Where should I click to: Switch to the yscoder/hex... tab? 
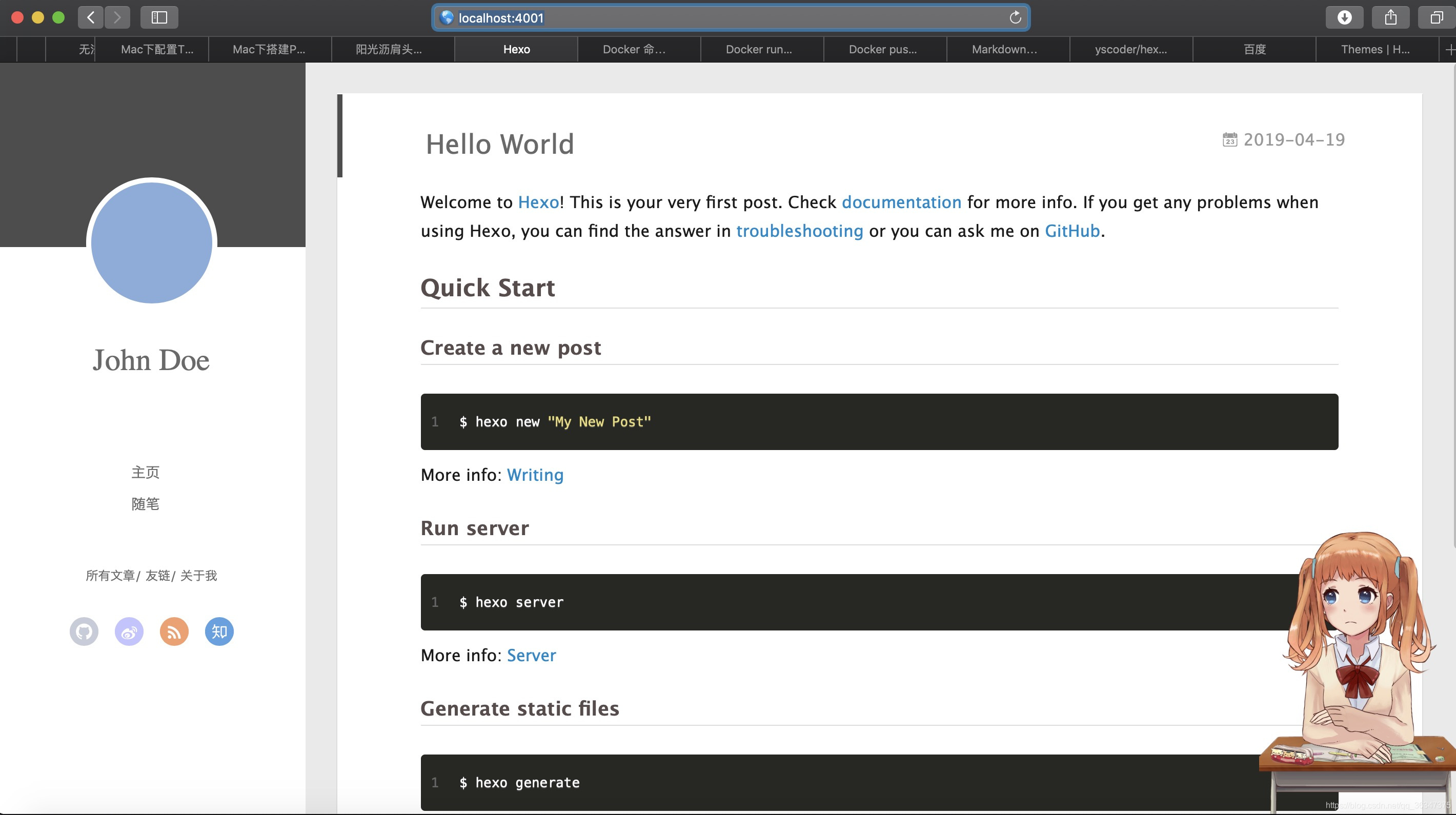[x=1130, y=49]
